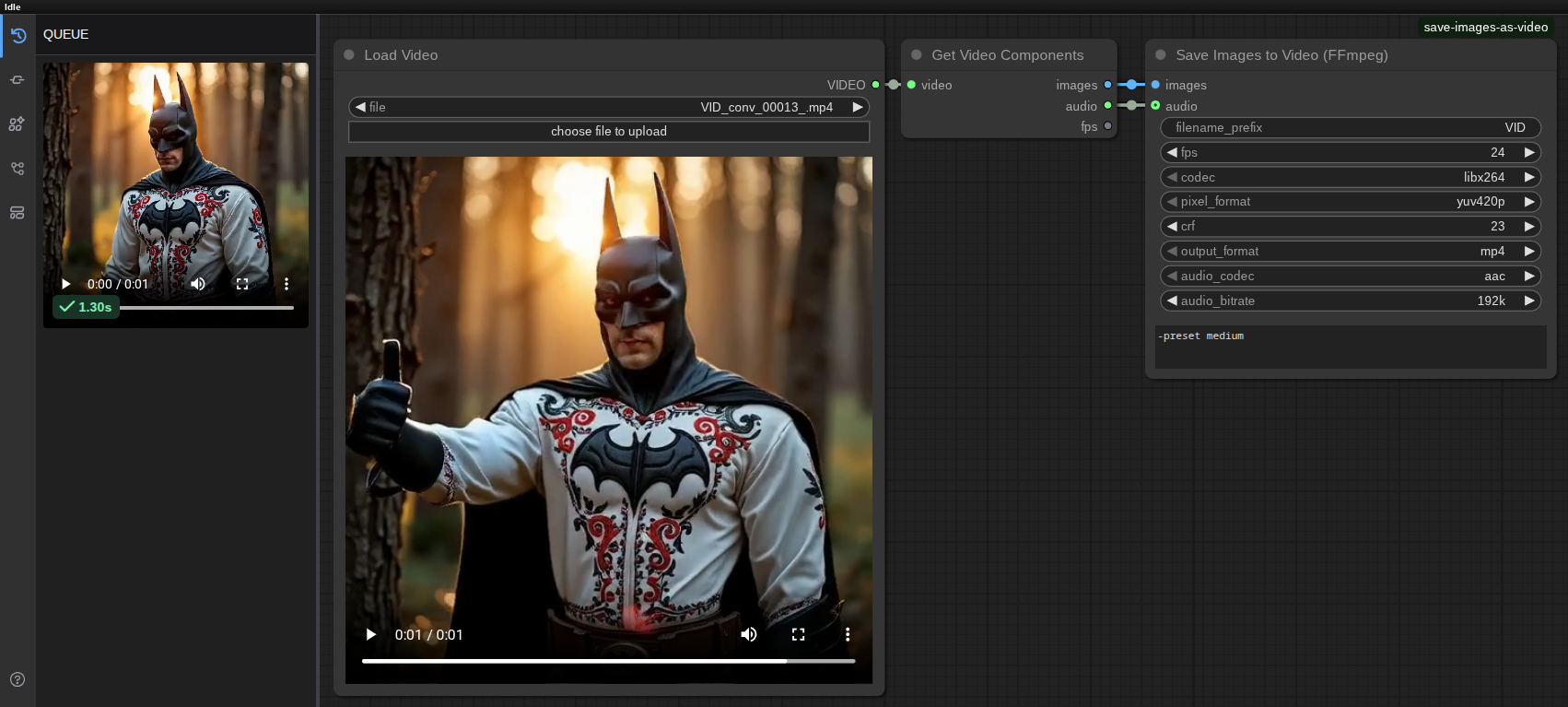
Task: Select previous file in Load Video
Action: point(360,107)
